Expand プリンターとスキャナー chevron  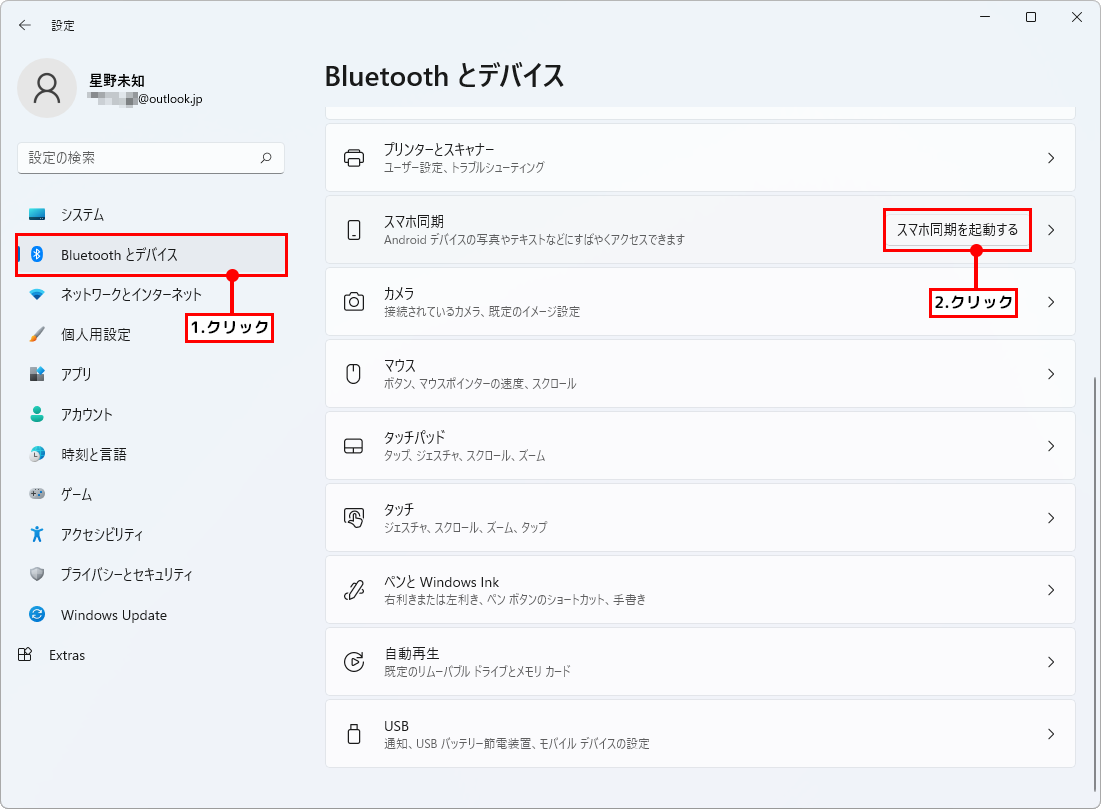tap(1051, 158)
